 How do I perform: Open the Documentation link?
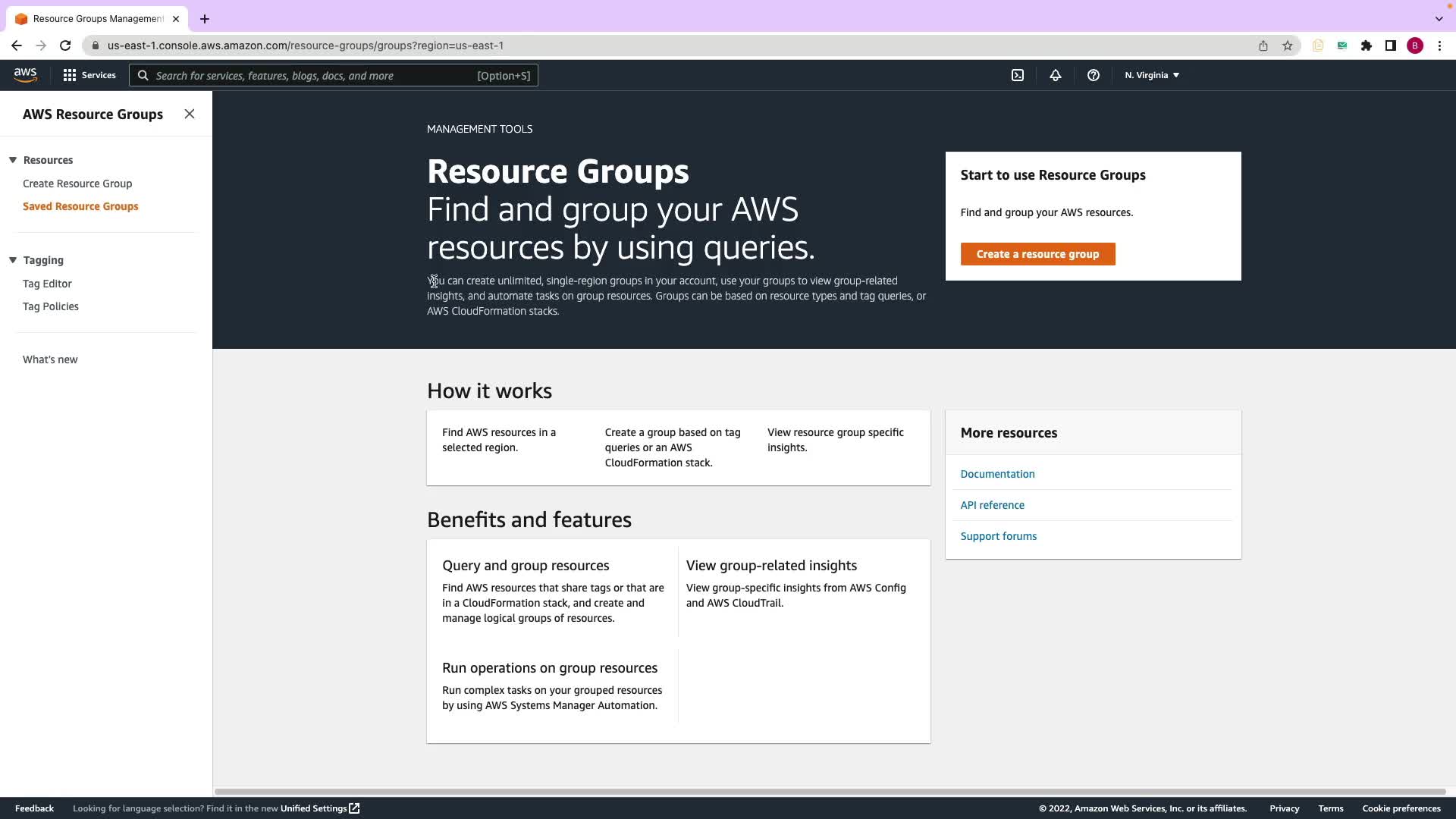[x=997, y=474]
